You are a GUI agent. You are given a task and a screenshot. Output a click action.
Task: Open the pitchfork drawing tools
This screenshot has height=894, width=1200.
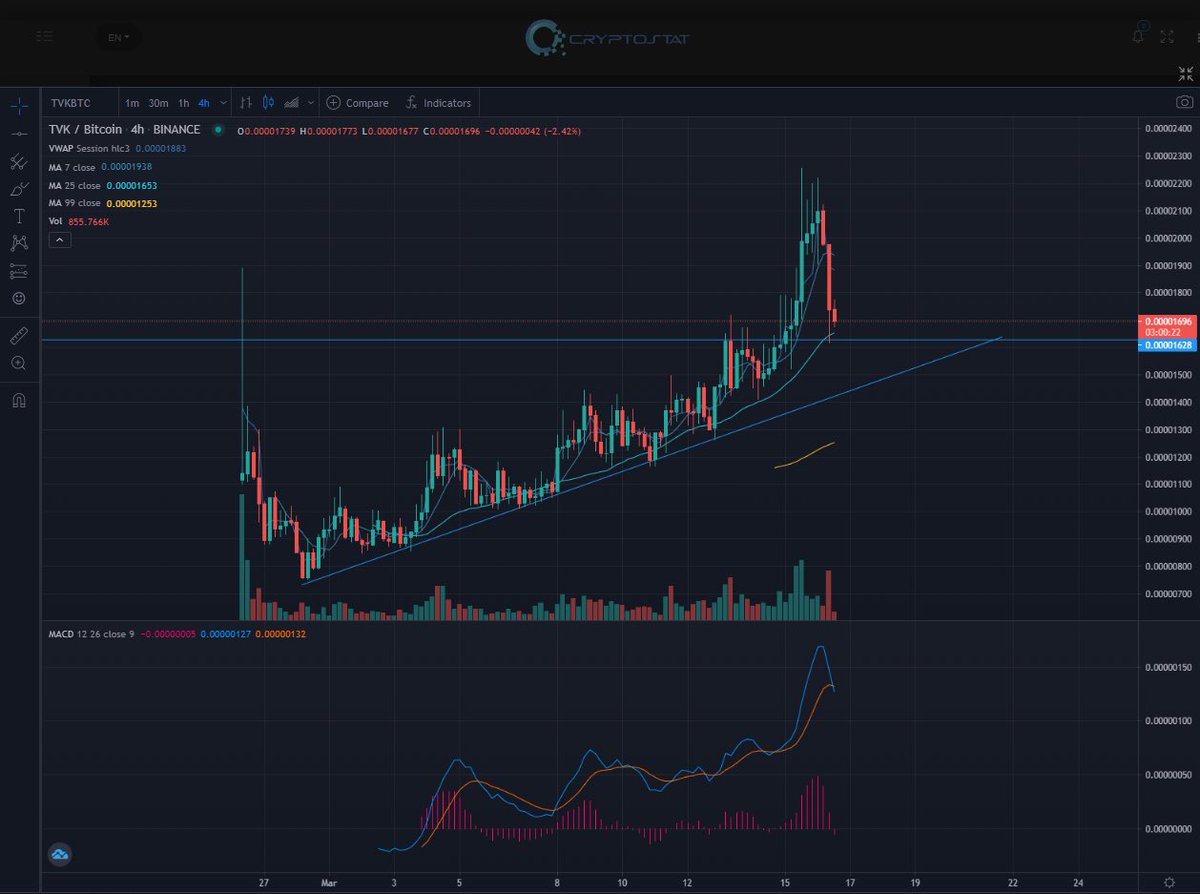tap(19, 161)
